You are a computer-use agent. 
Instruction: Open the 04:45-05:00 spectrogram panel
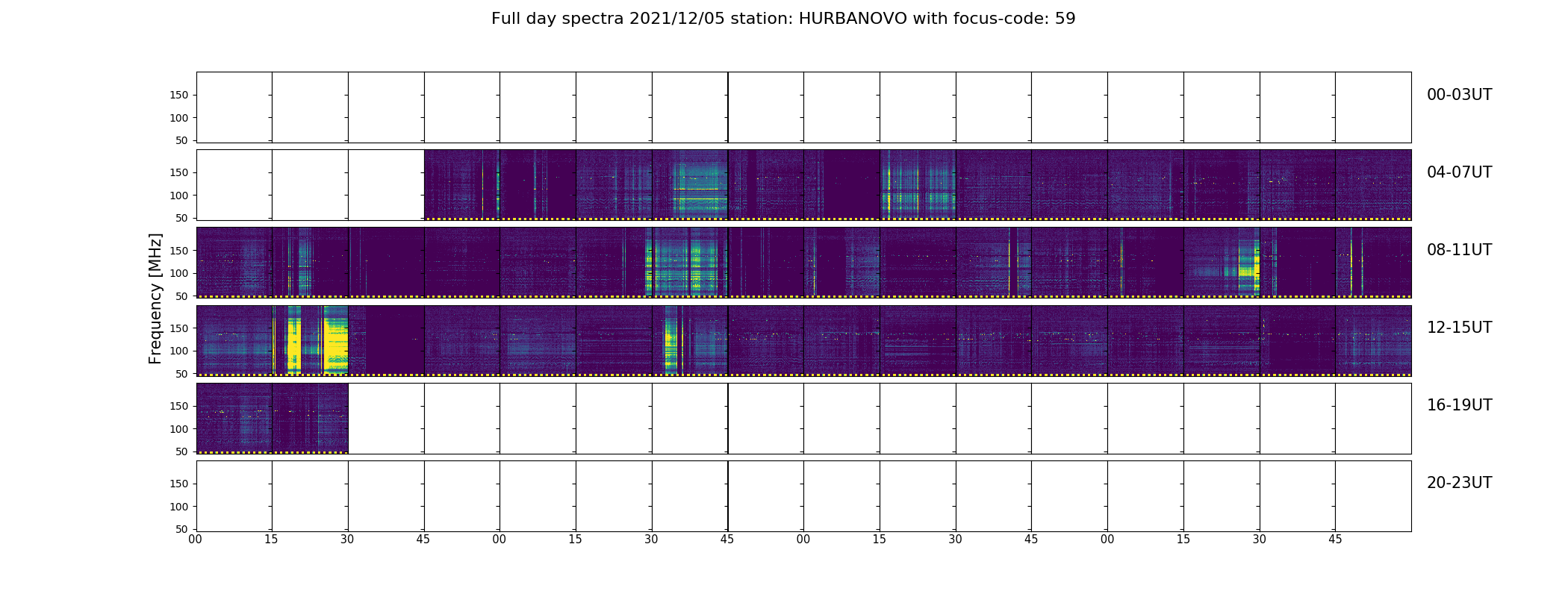462,185
